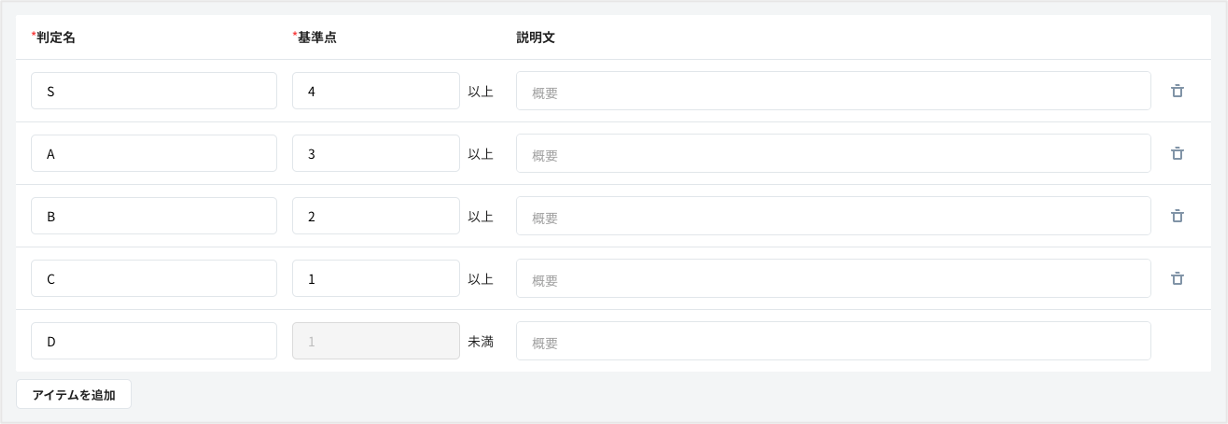Select the 説明文 field in the C row
The width and height of the screenshot is (1228, 424).
tap(833, 279)
